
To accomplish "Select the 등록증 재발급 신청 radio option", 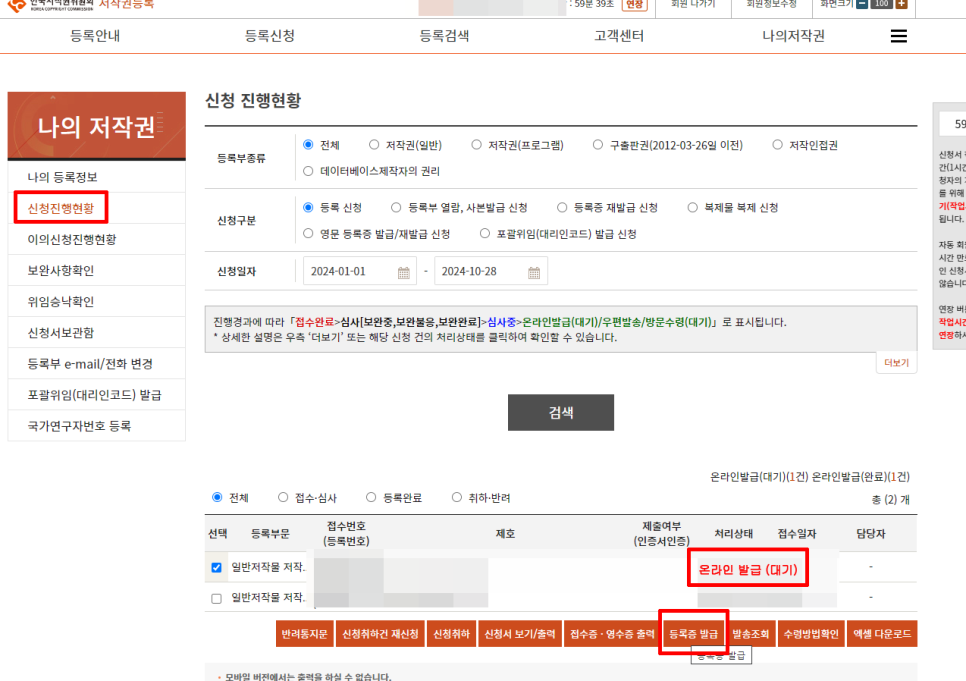I will coord(563,208).
